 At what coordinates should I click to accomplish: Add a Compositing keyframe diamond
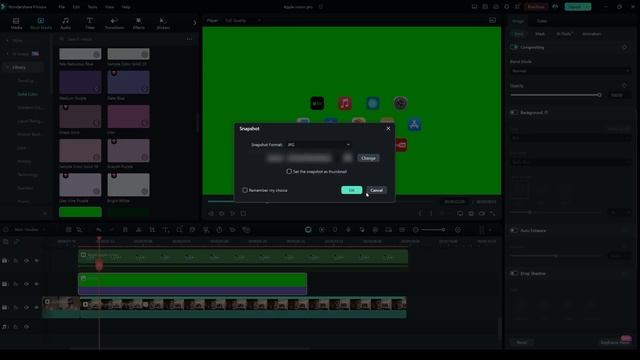tap(624, 47)
